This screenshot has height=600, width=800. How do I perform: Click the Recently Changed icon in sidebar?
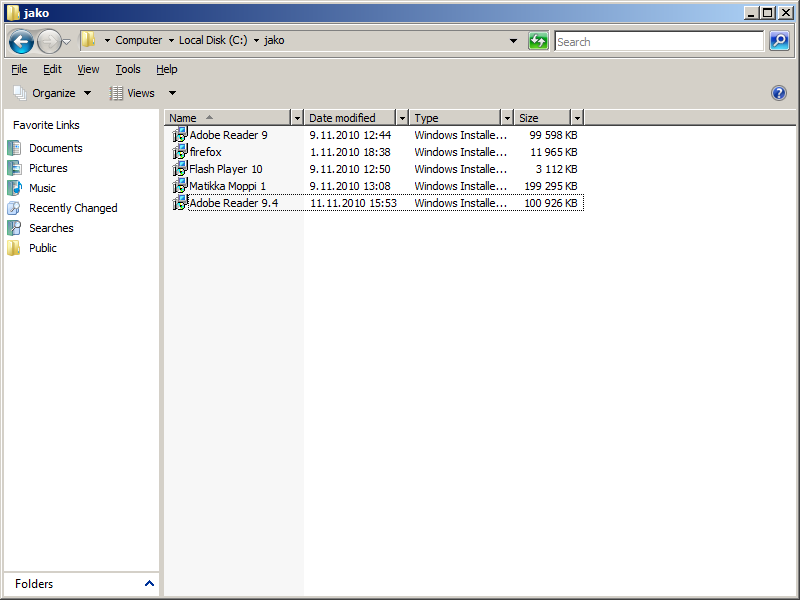pyautogui.click(x=14, y=208)
